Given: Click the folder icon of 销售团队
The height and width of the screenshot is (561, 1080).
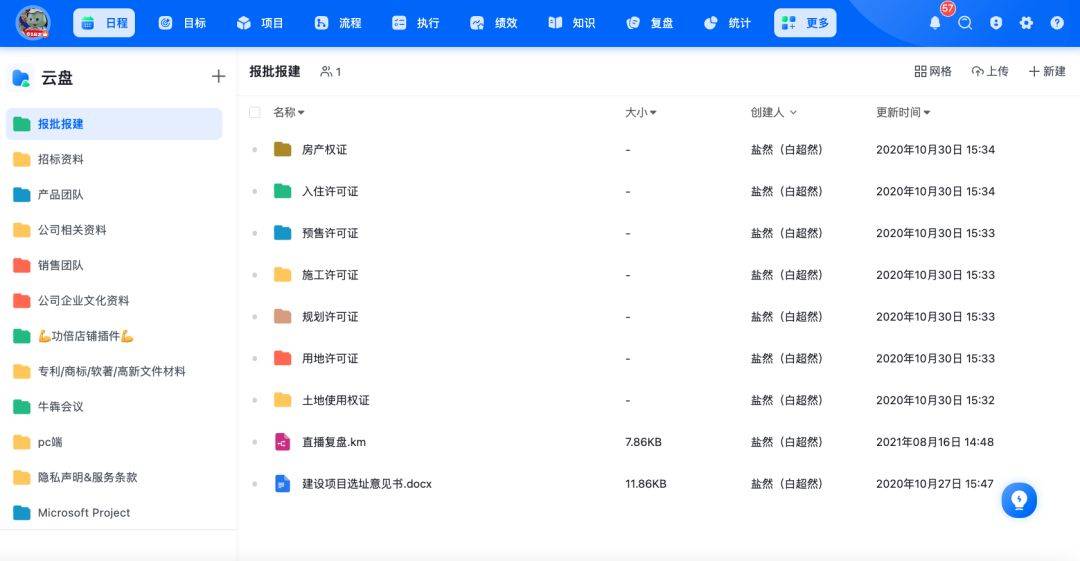Looking at the screenshot, I should pyautogui.click(x=22, y=265).
